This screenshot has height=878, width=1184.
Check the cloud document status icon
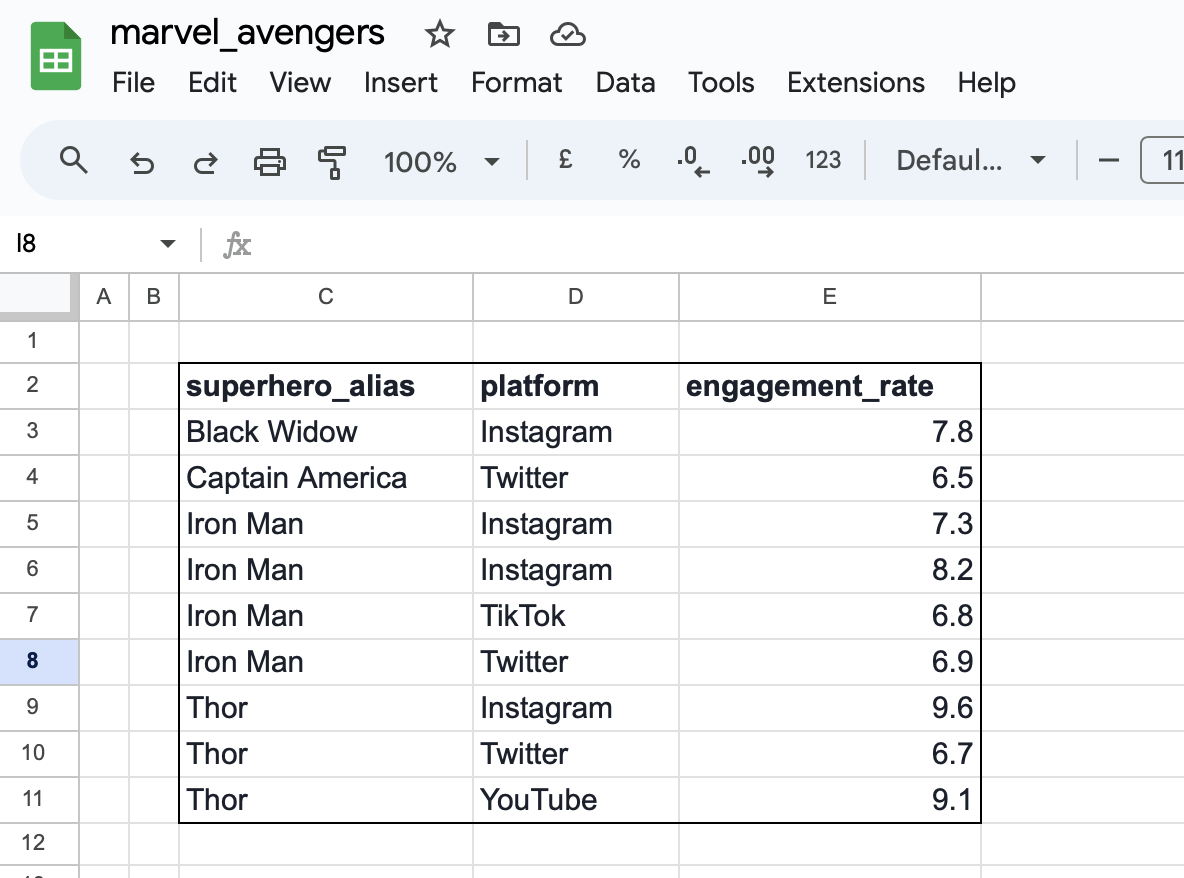(567, 35)
